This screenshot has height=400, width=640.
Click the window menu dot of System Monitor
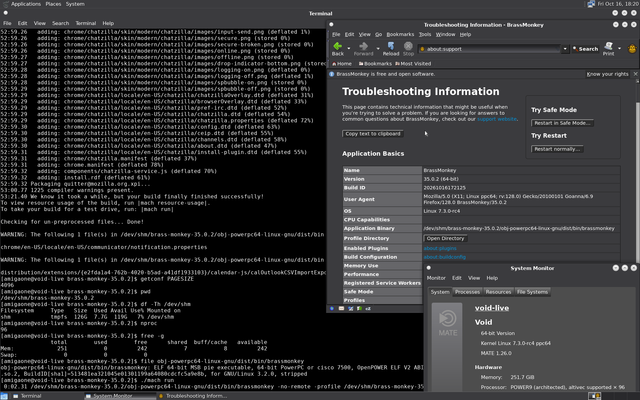(429, 268)
